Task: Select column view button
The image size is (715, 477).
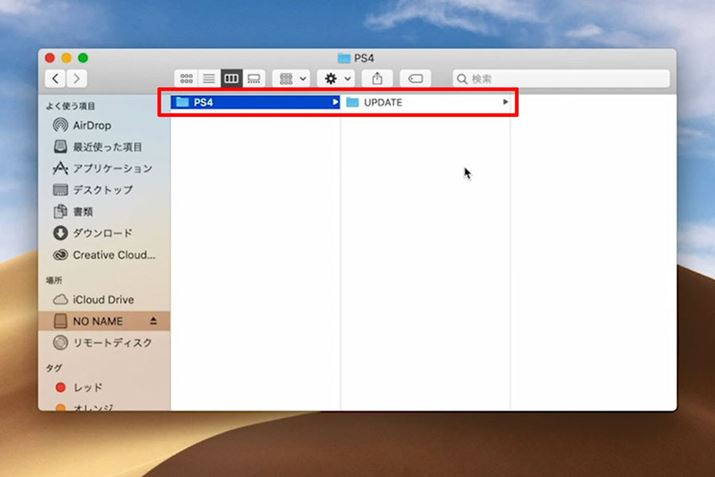Action: [x=231, y=79]
